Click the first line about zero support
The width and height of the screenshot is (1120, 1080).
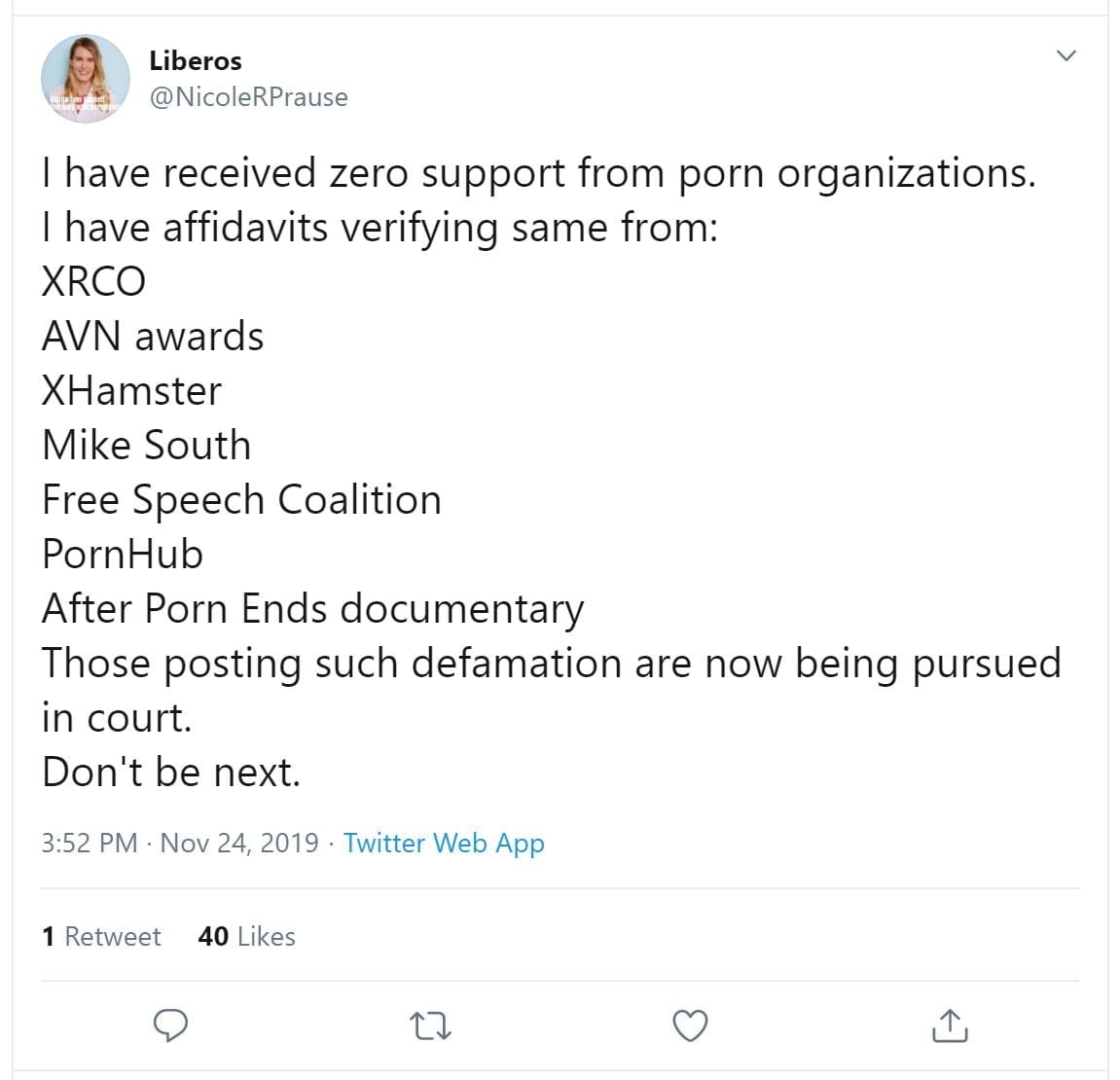pyautogui.click(x=538, y=173)
